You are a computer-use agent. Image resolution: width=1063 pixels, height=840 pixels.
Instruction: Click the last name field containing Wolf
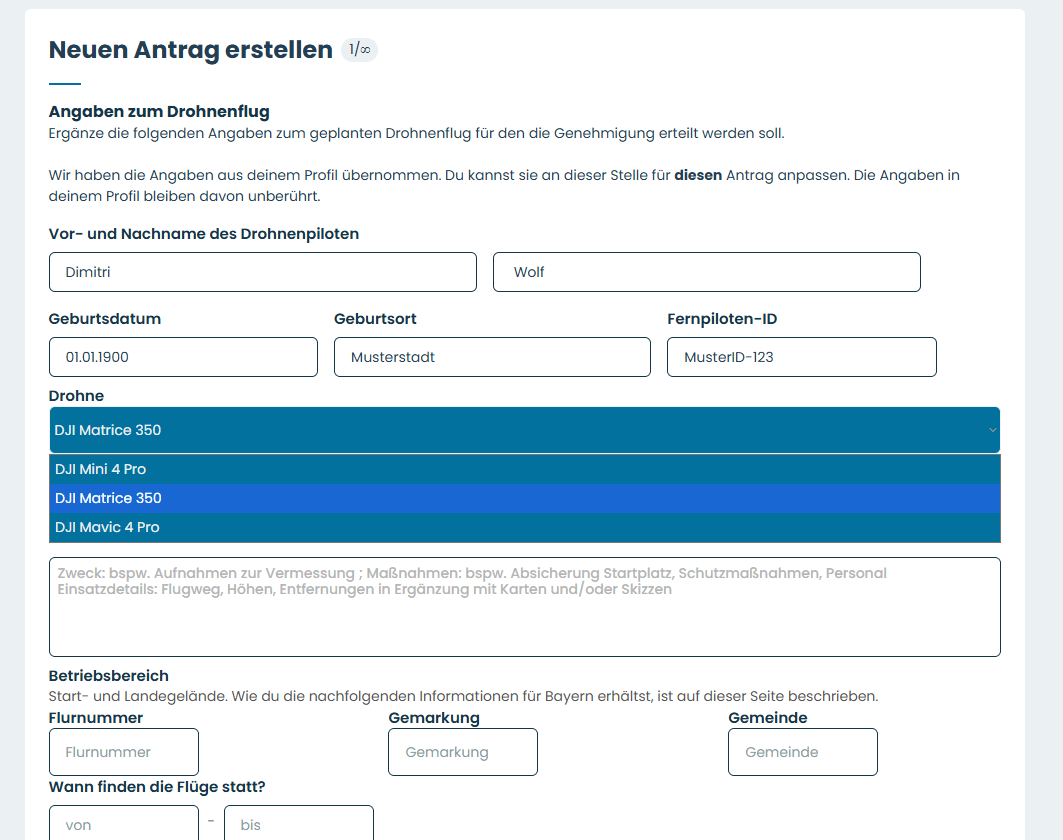point(706,272)
